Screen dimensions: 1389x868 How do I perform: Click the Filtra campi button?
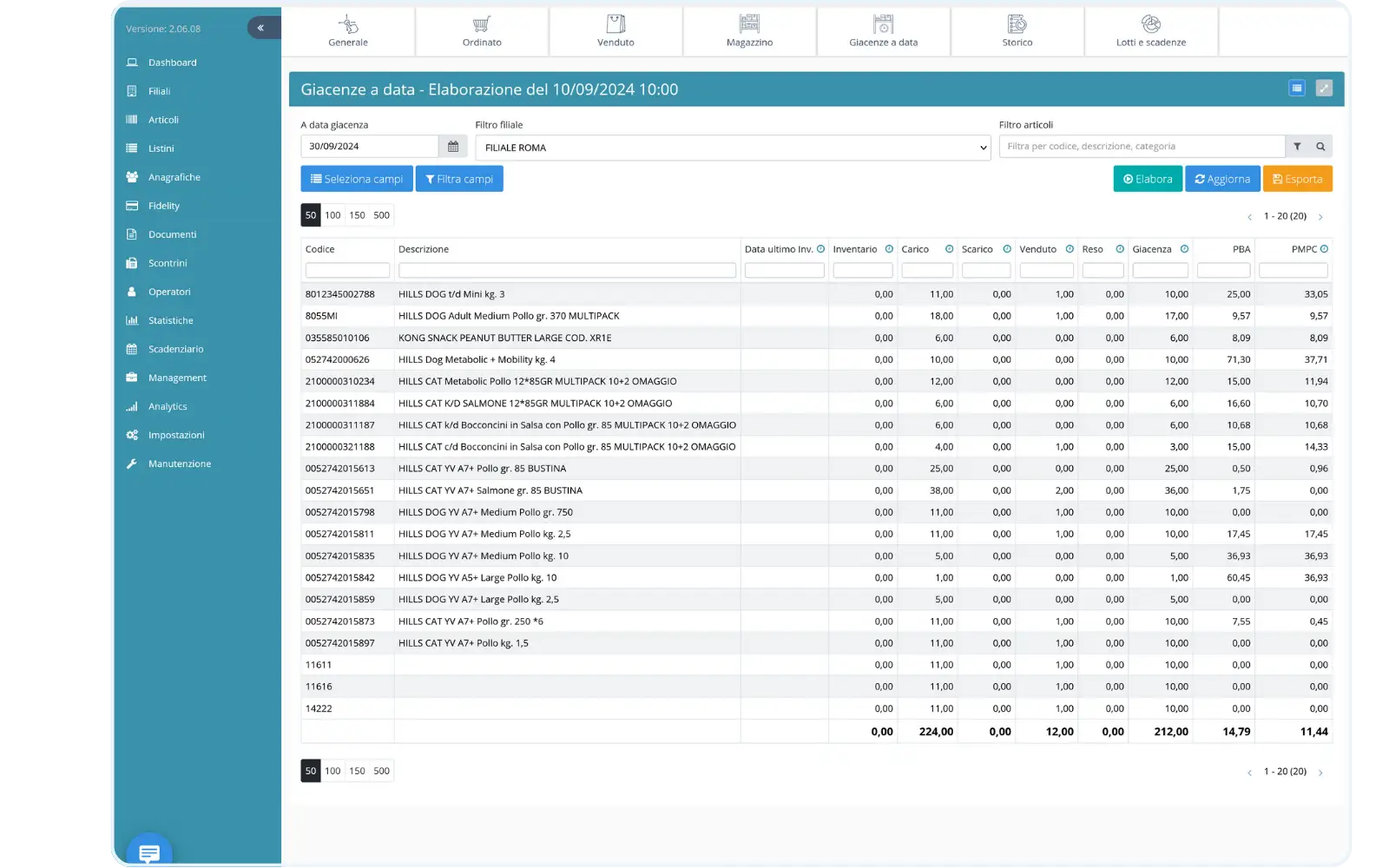(x=459, y=179)
